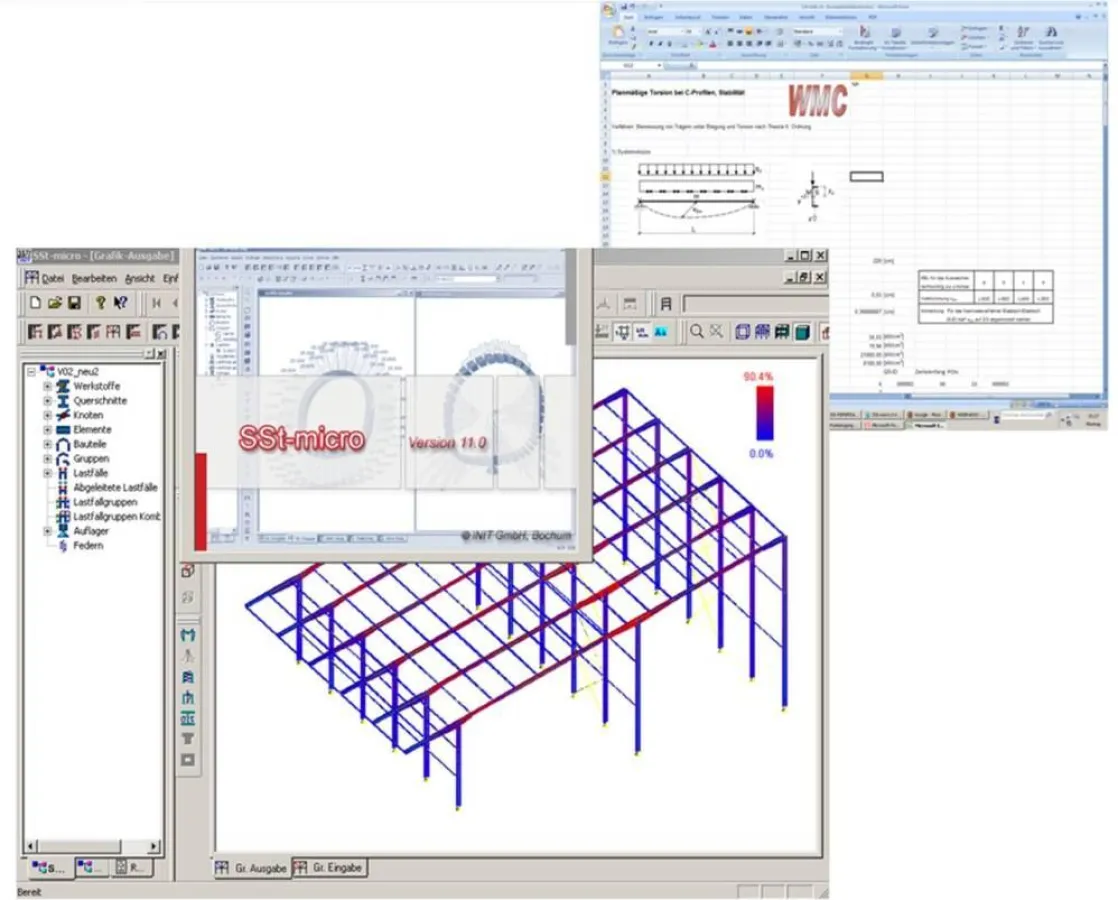
Task: Open the Datei menu
Action: coord(46,278)
